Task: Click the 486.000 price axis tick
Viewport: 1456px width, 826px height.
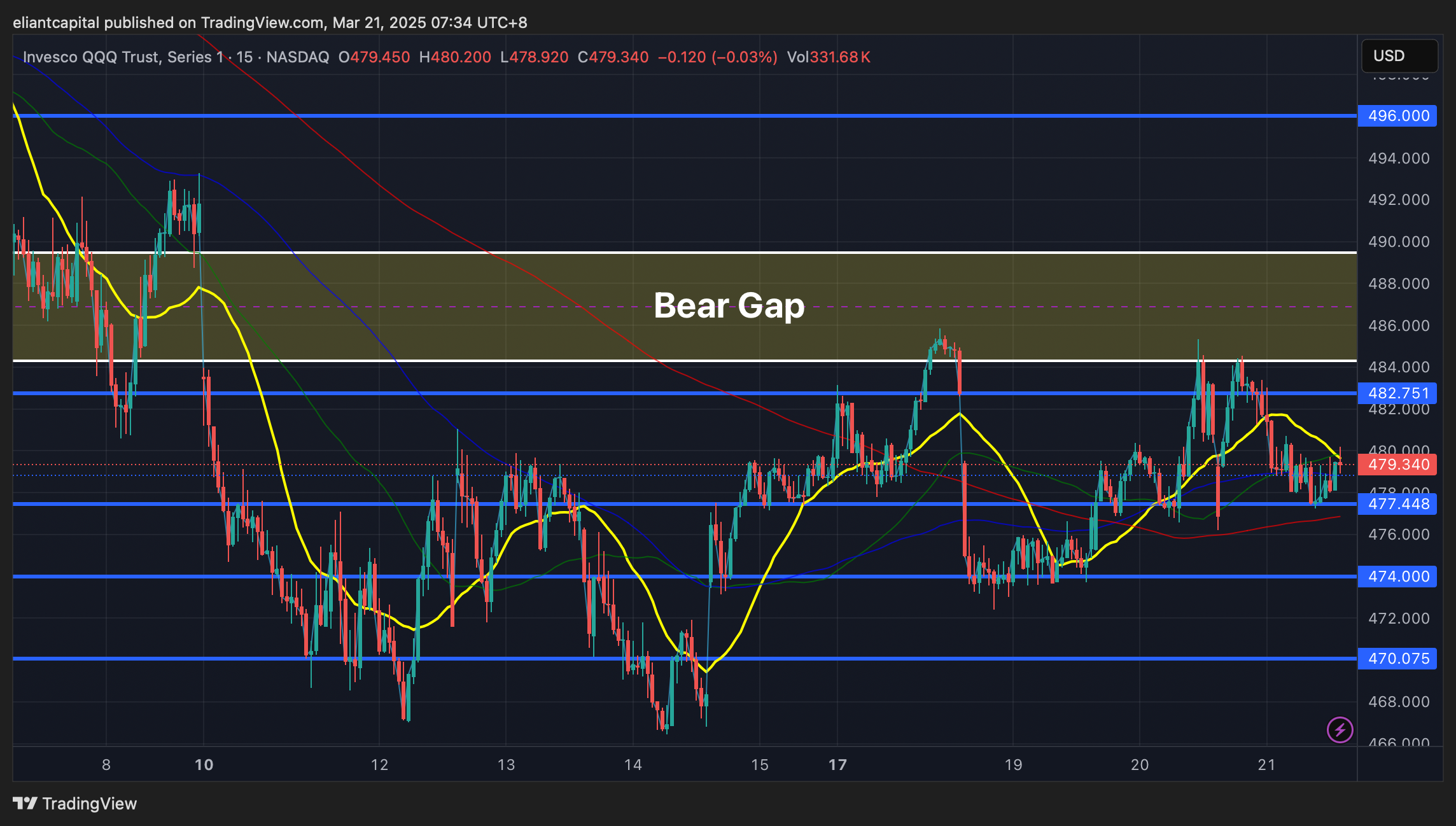Action: 1399,326
